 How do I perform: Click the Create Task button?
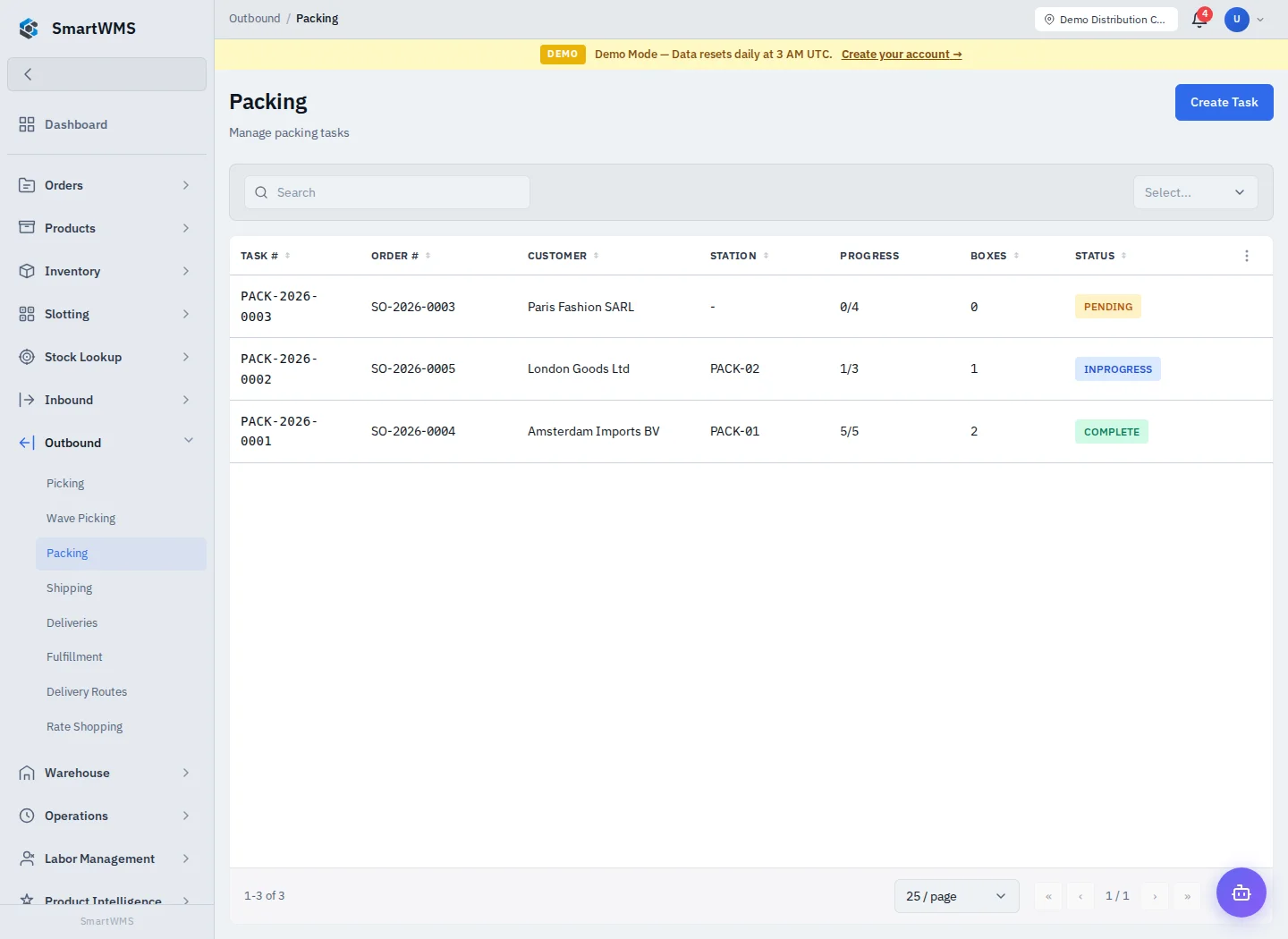(1224, 102)
